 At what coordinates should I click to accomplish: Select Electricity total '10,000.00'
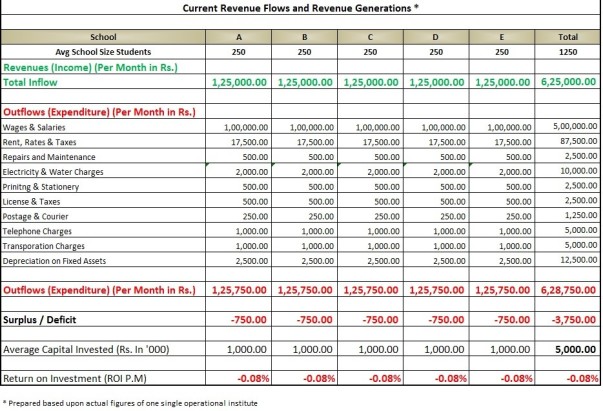tap(578, 170)
